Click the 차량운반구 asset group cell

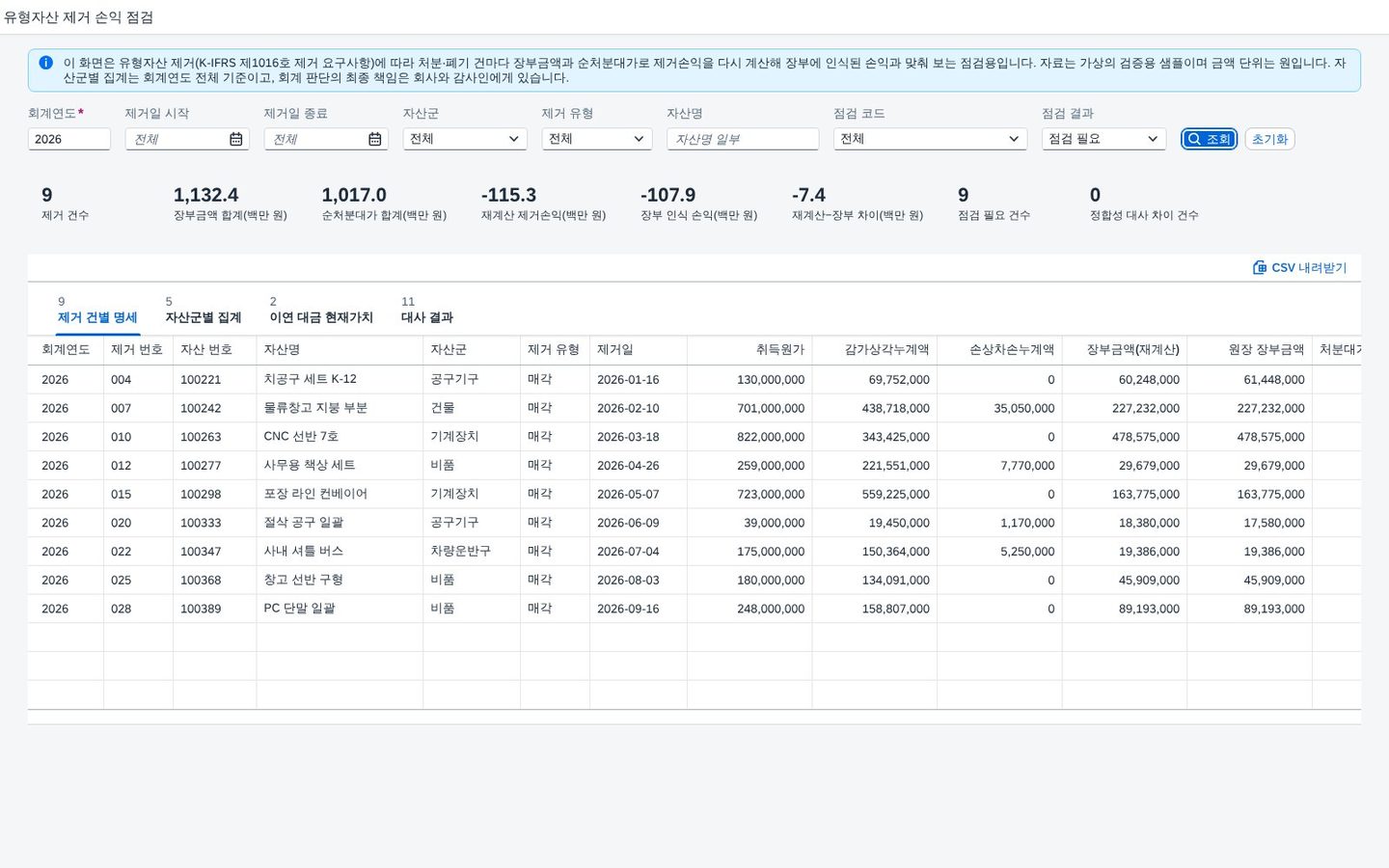[x=472, y=552]
